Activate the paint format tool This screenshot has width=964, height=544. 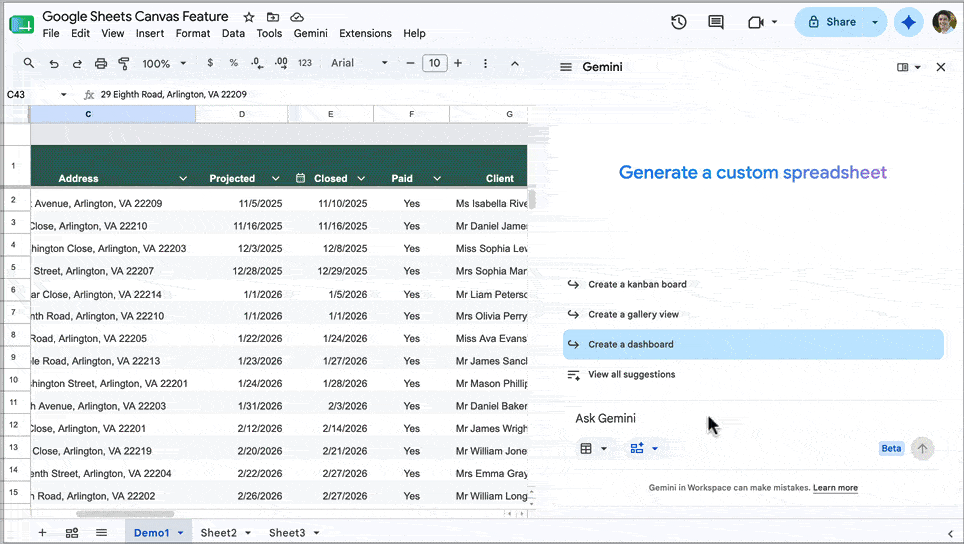pos(124,63)
